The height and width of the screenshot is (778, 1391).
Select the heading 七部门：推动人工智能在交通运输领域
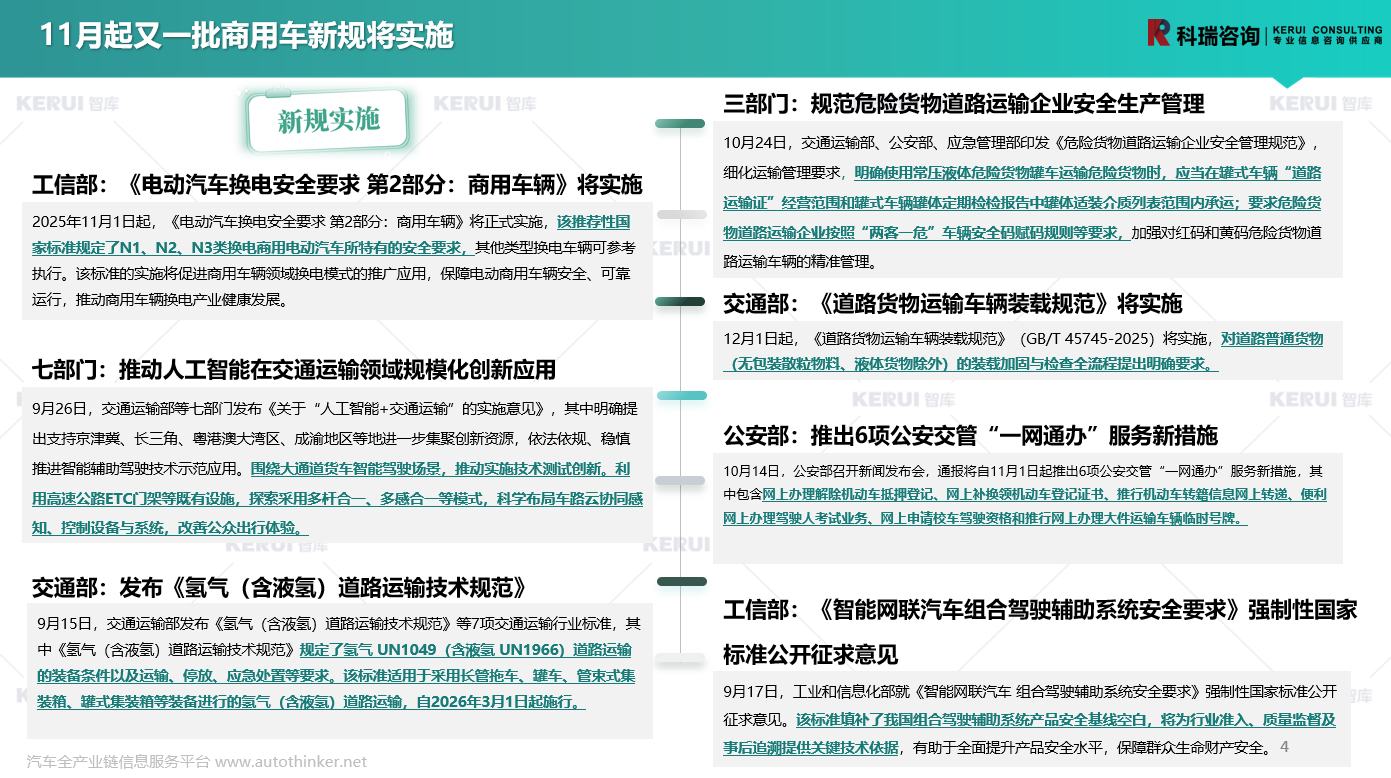(294, 370)
